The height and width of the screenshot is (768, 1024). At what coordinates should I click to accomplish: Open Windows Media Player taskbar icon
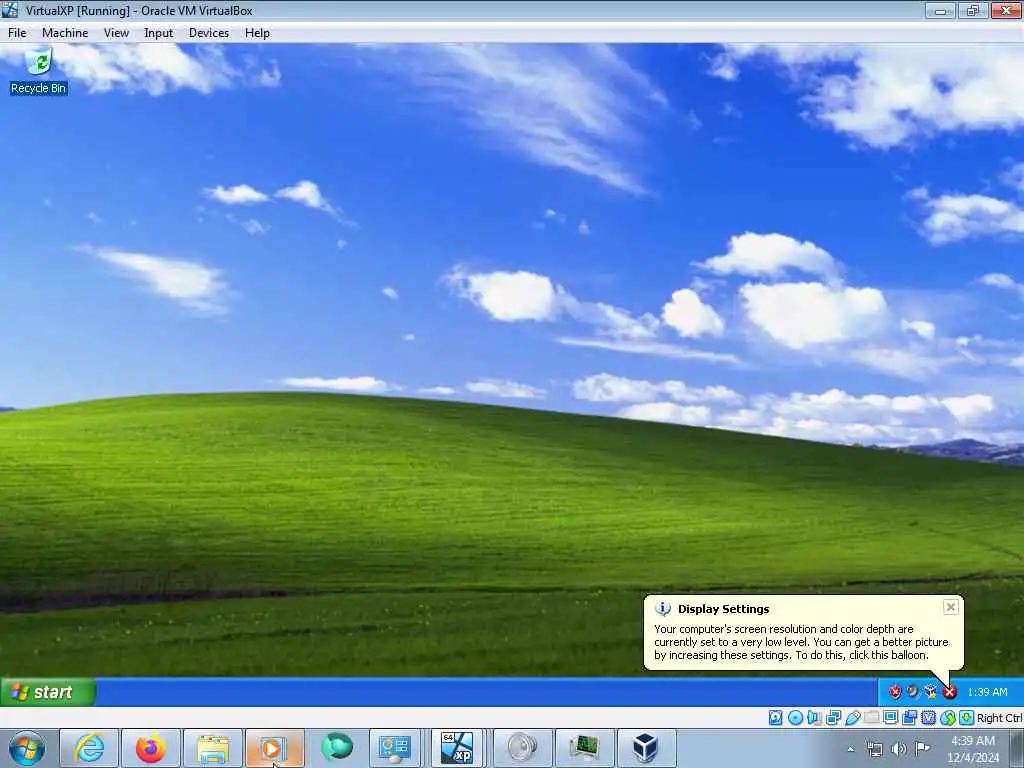point(274,748)
